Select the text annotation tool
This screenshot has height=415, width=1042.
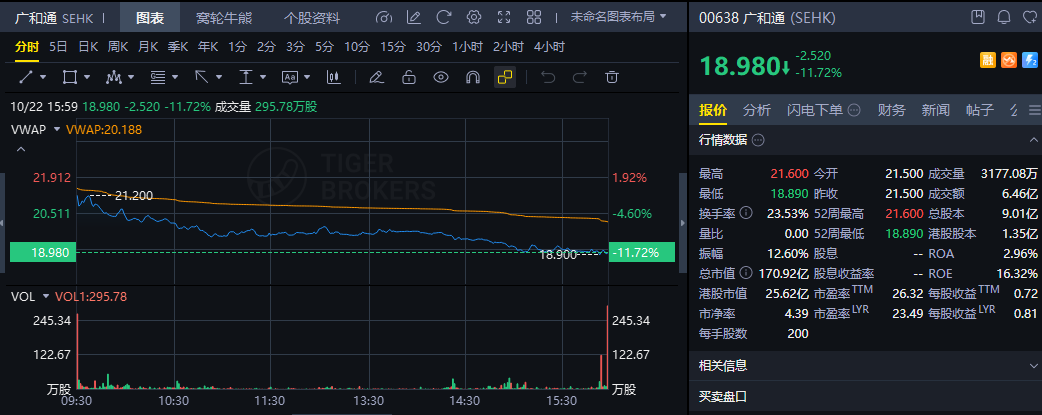[290, 77]
